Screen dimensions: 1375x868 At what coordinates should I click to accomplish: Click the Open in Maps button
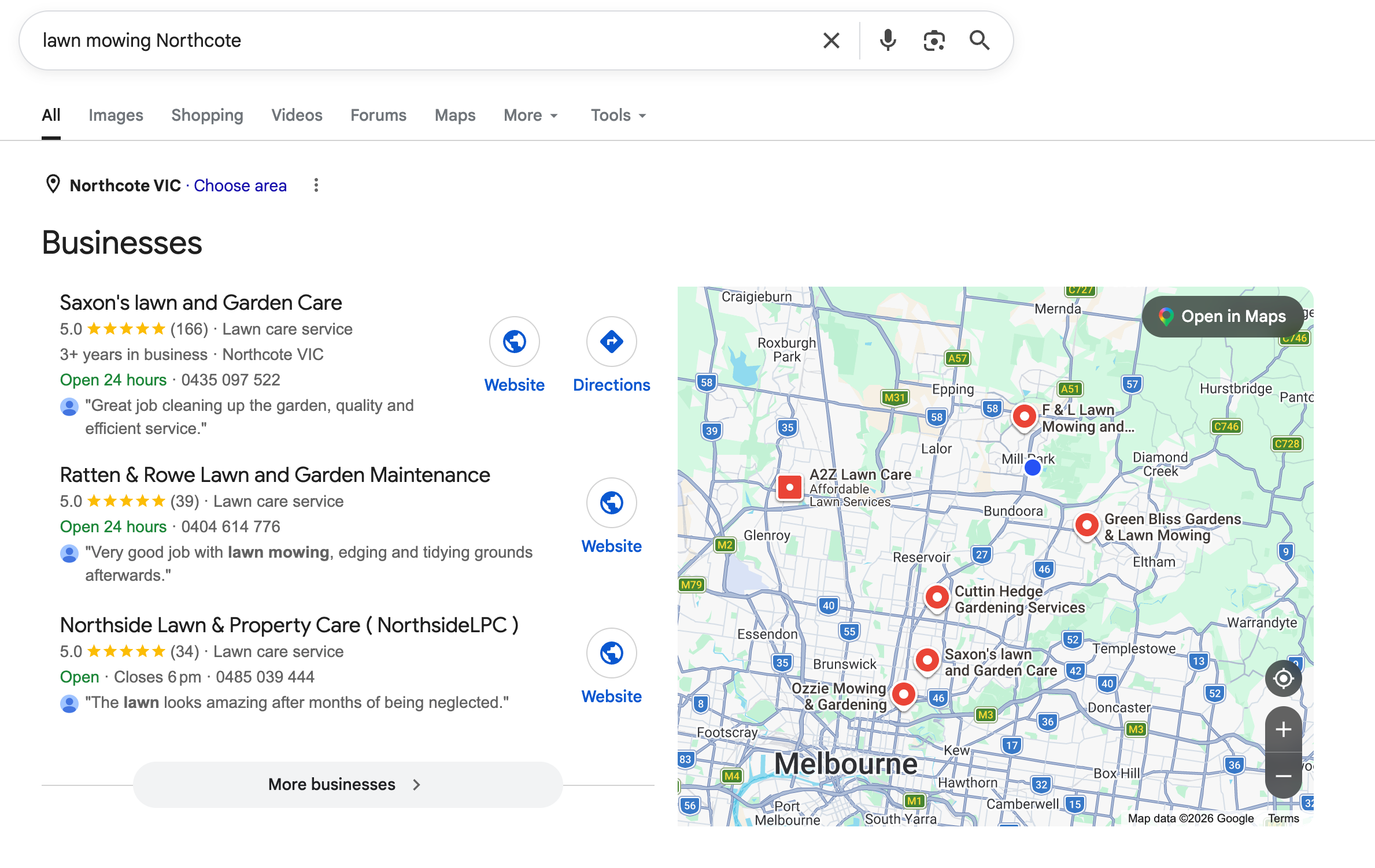tap(1223, 317)
